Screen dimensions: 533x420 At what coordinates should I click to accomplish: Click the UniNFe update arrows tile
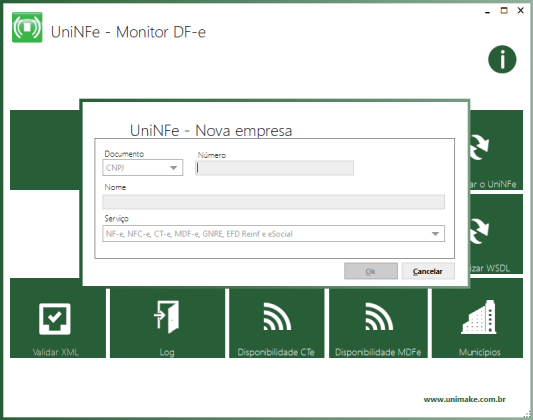(x=496, y=150)
